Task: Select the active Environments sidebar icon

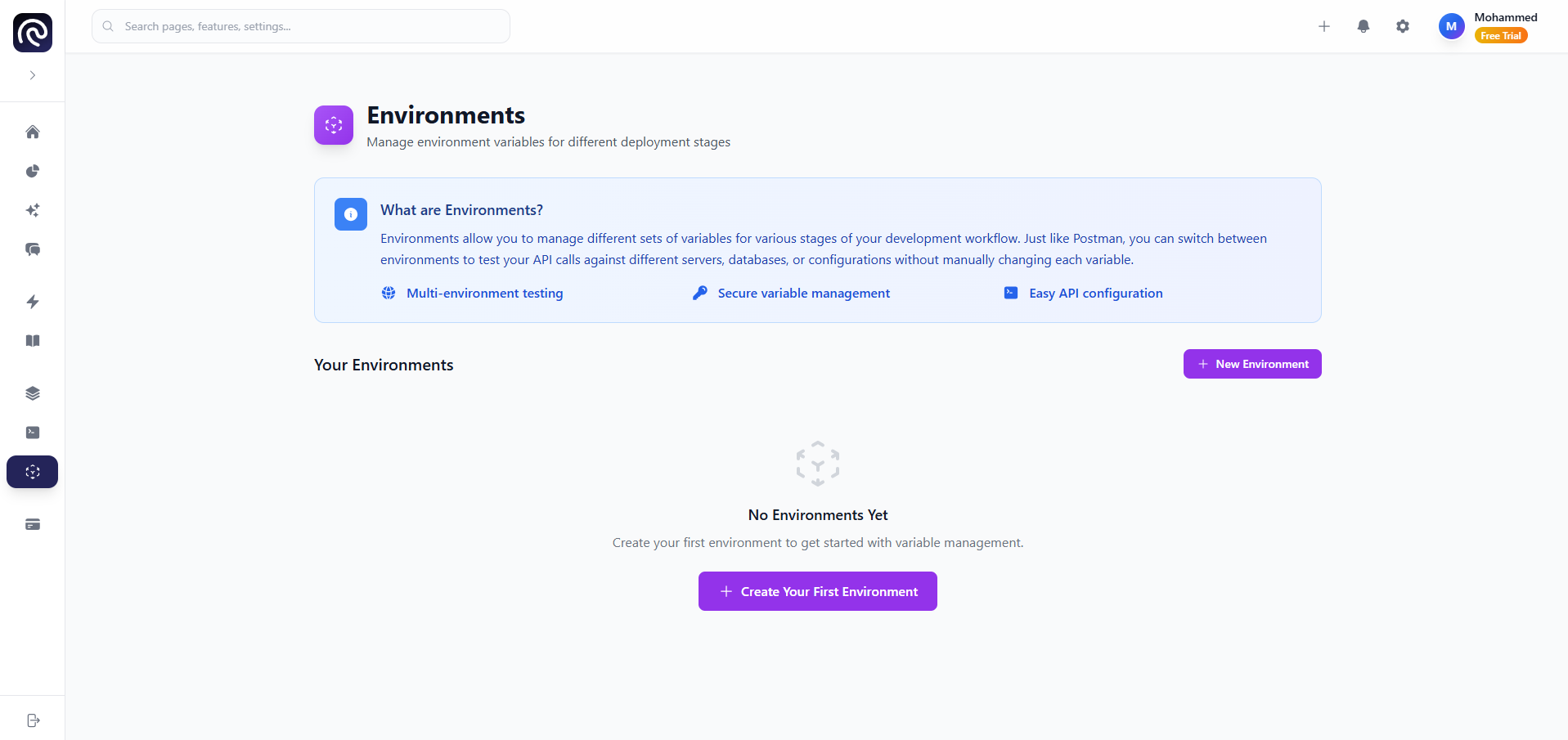Action: tap(33, 472)
